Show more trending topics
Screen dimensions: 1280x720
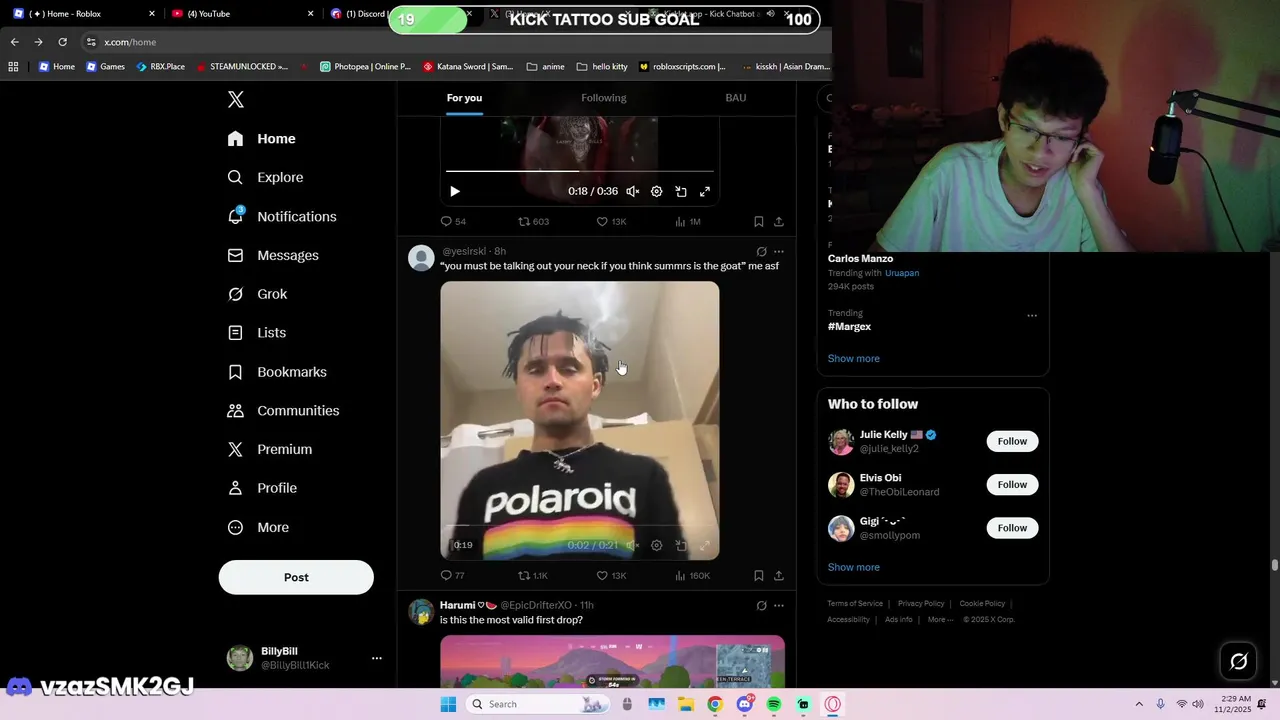[853, 358]
